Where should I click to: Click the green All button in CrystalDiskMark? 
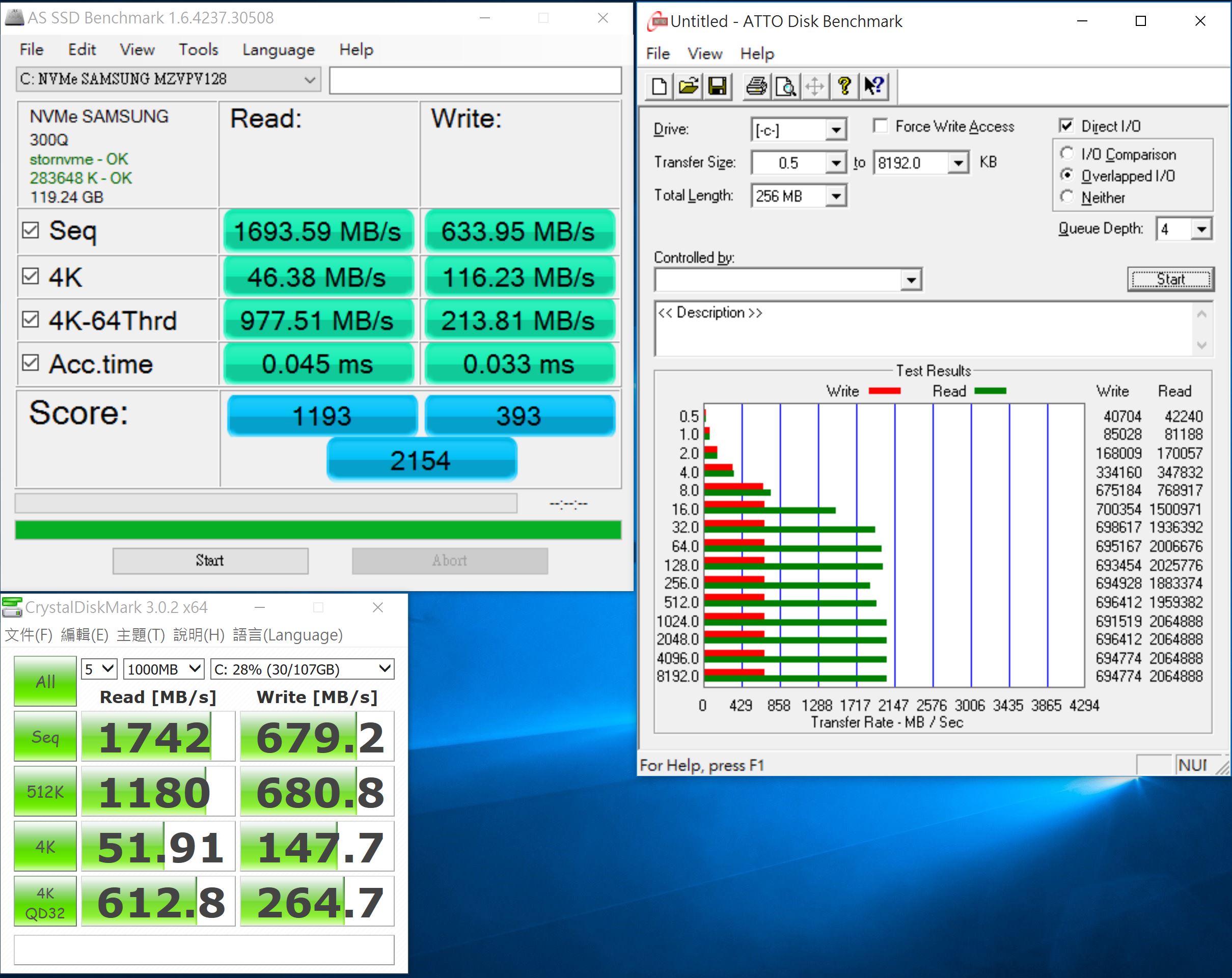[45, 681]
